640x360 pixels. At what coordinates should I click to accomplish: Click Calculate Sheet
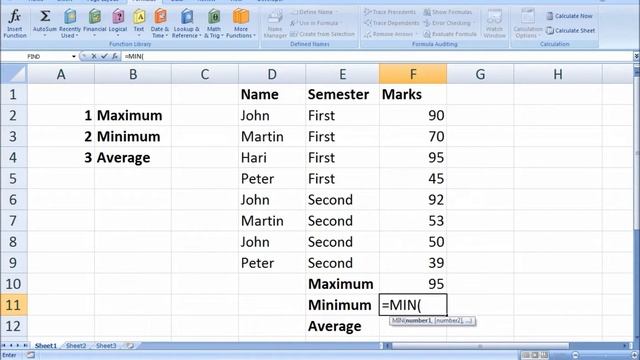pos(571,31)
